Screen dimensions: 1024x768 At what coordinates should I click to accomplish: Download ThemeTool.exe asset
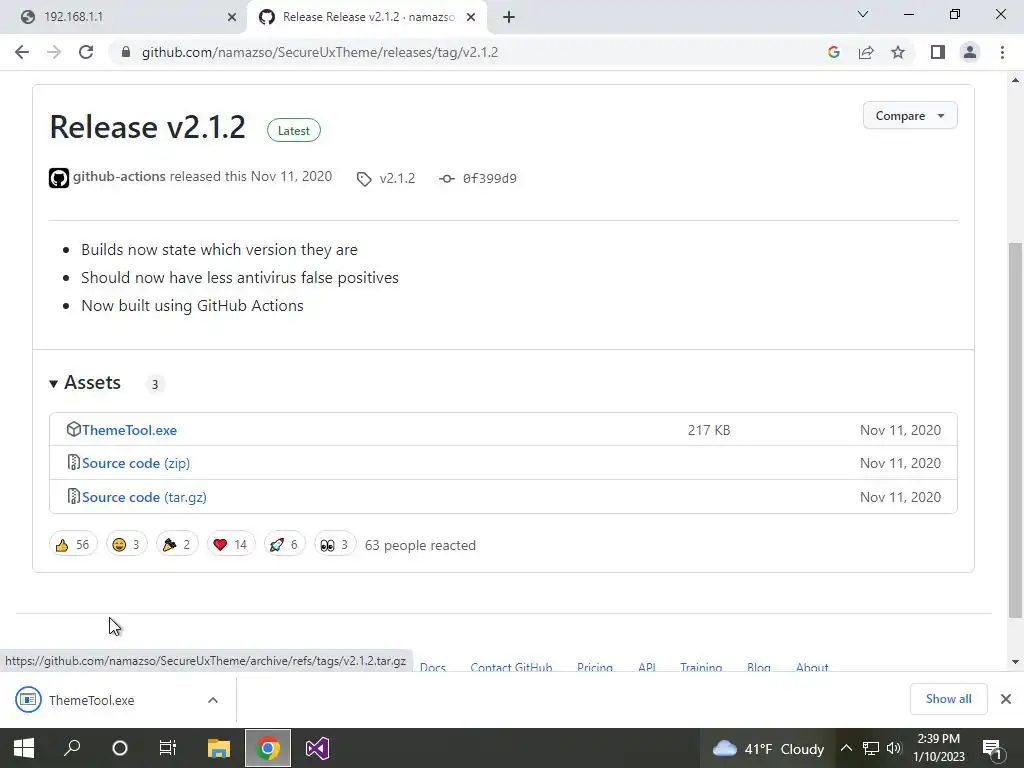pyautogui.click(x=129, y=430)
